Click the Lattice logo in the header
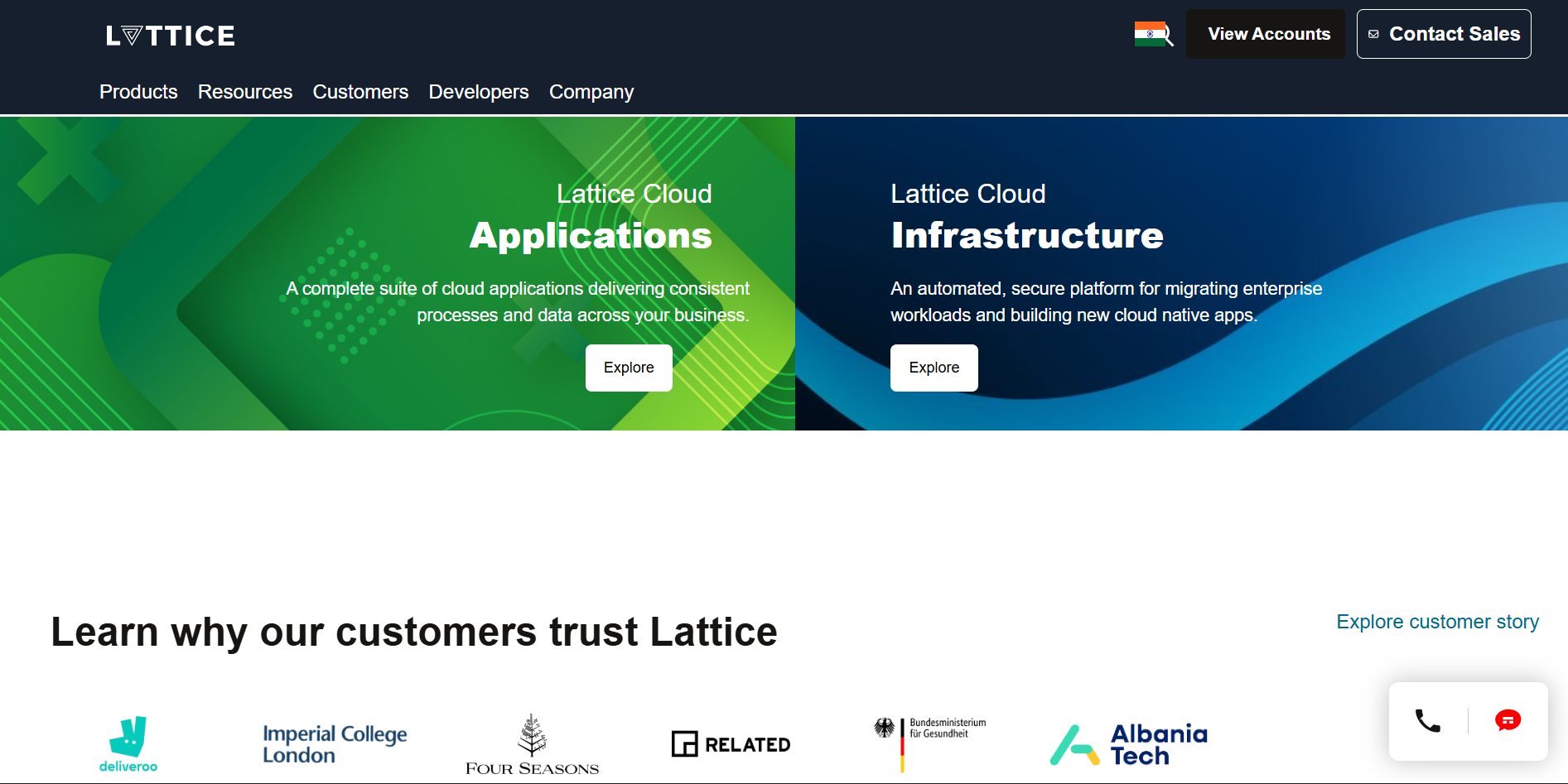1568x784 pixels. tap(170, 34)
